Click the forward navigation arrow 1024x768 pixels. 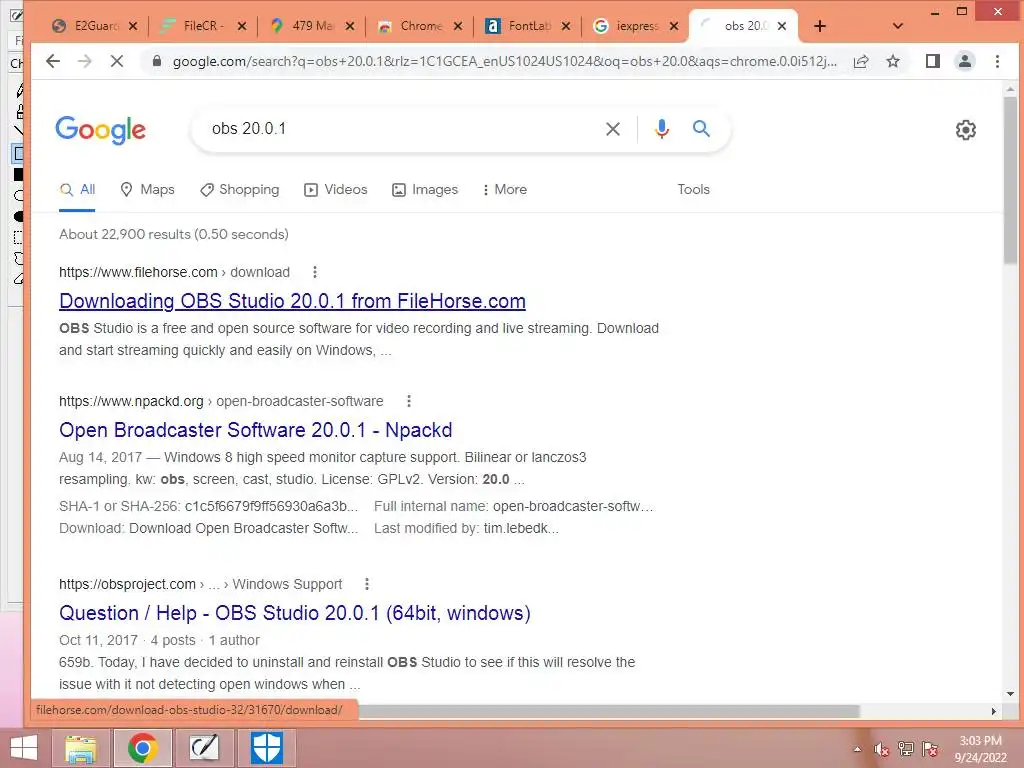[x=85, y=61]
